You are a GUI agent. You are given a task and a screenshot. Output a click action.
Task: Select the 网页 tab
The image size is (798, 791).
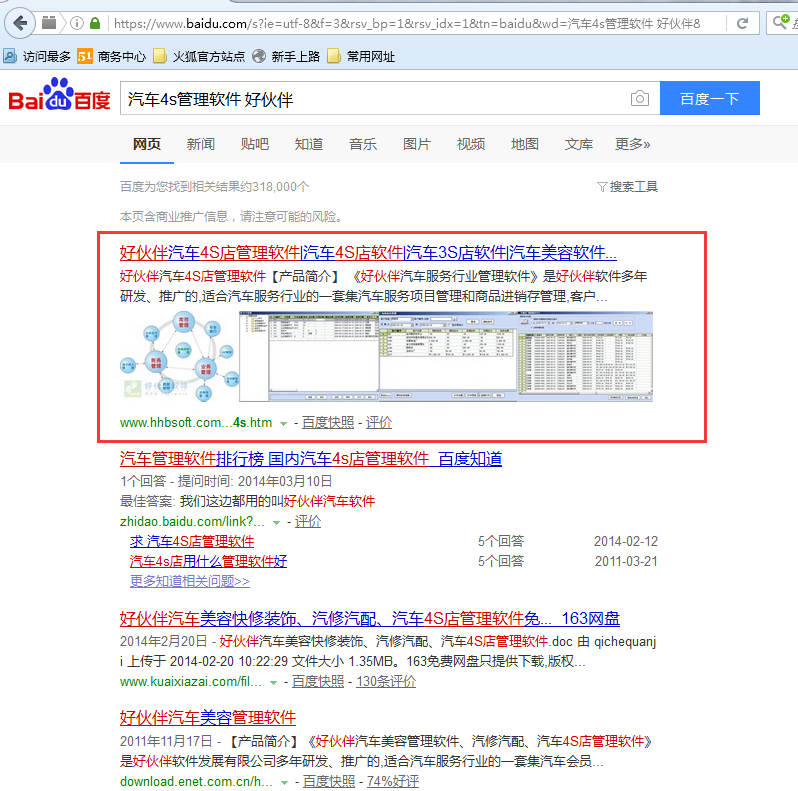[147, 145]
